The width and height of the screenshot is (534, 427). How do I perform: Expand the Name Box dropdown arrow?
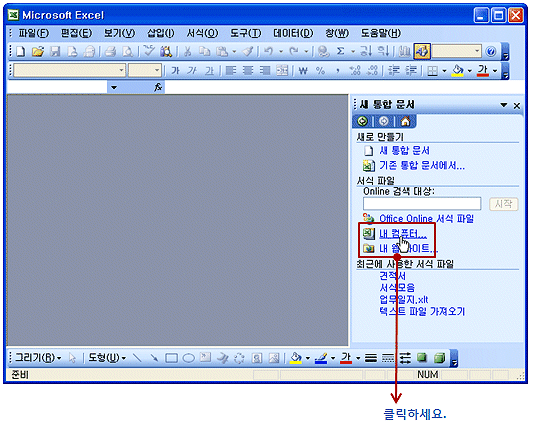114,88
